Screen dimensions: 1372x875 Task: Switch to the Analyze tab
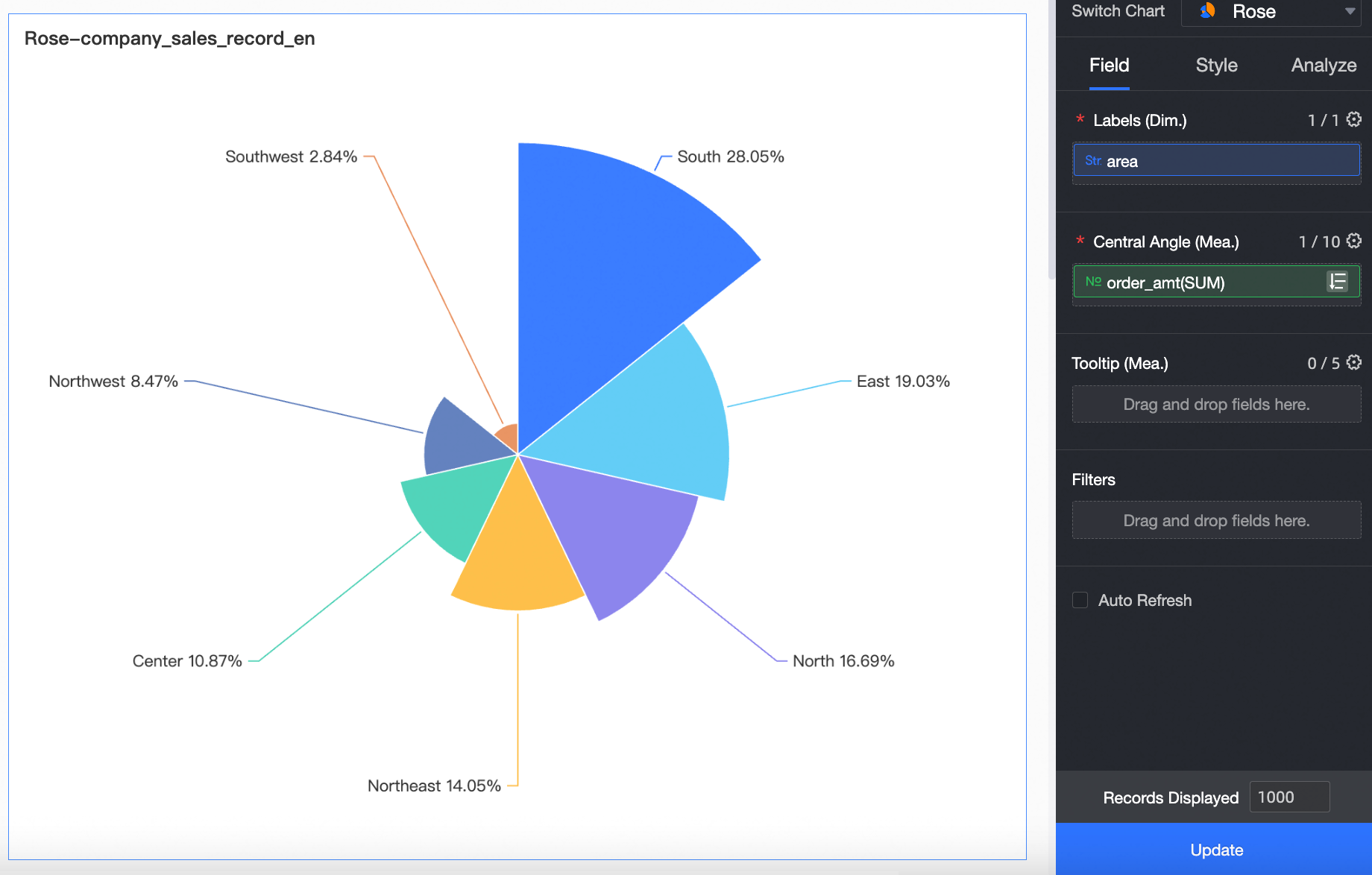point(1324,66)
